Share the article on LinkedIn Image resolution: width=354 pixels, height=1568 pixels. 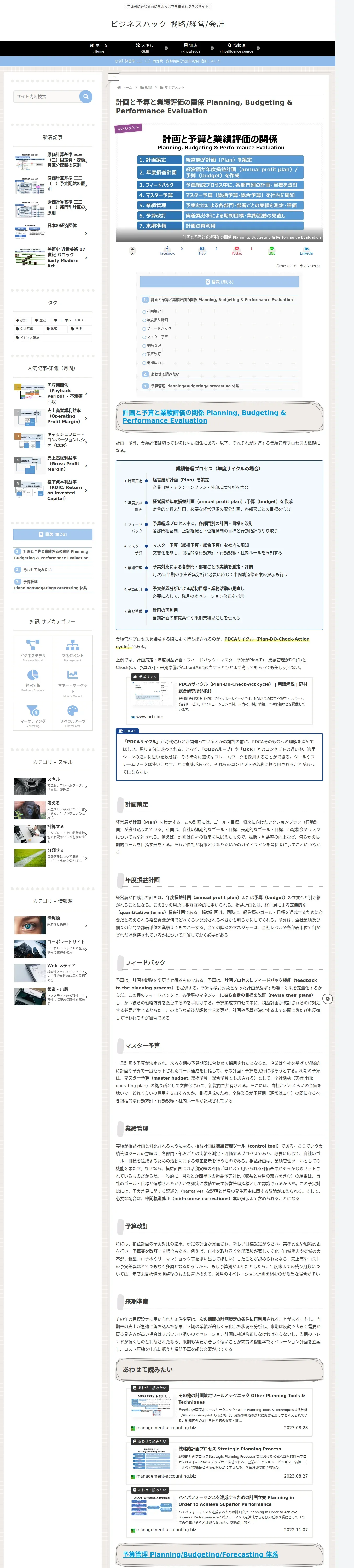coord(306,250)
